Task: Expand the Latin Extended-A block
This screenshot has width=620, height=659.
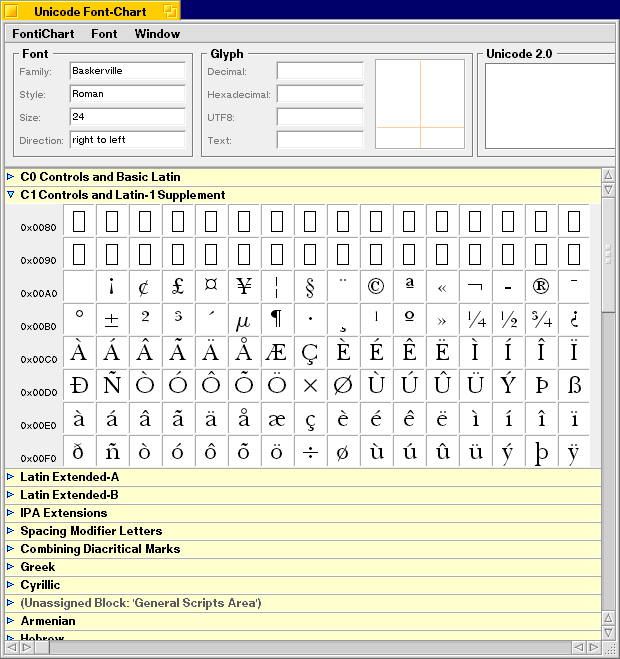Action: pos(11,477)
